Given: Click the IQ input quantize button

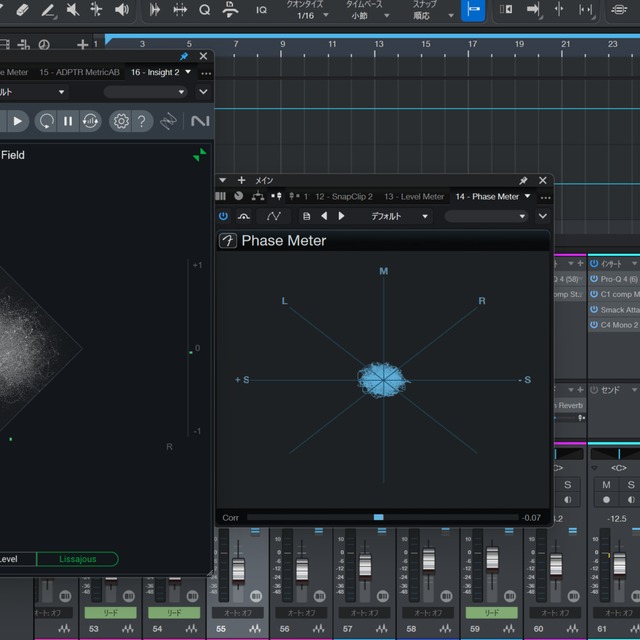Looking at the screenshot, I should point(261,10).
